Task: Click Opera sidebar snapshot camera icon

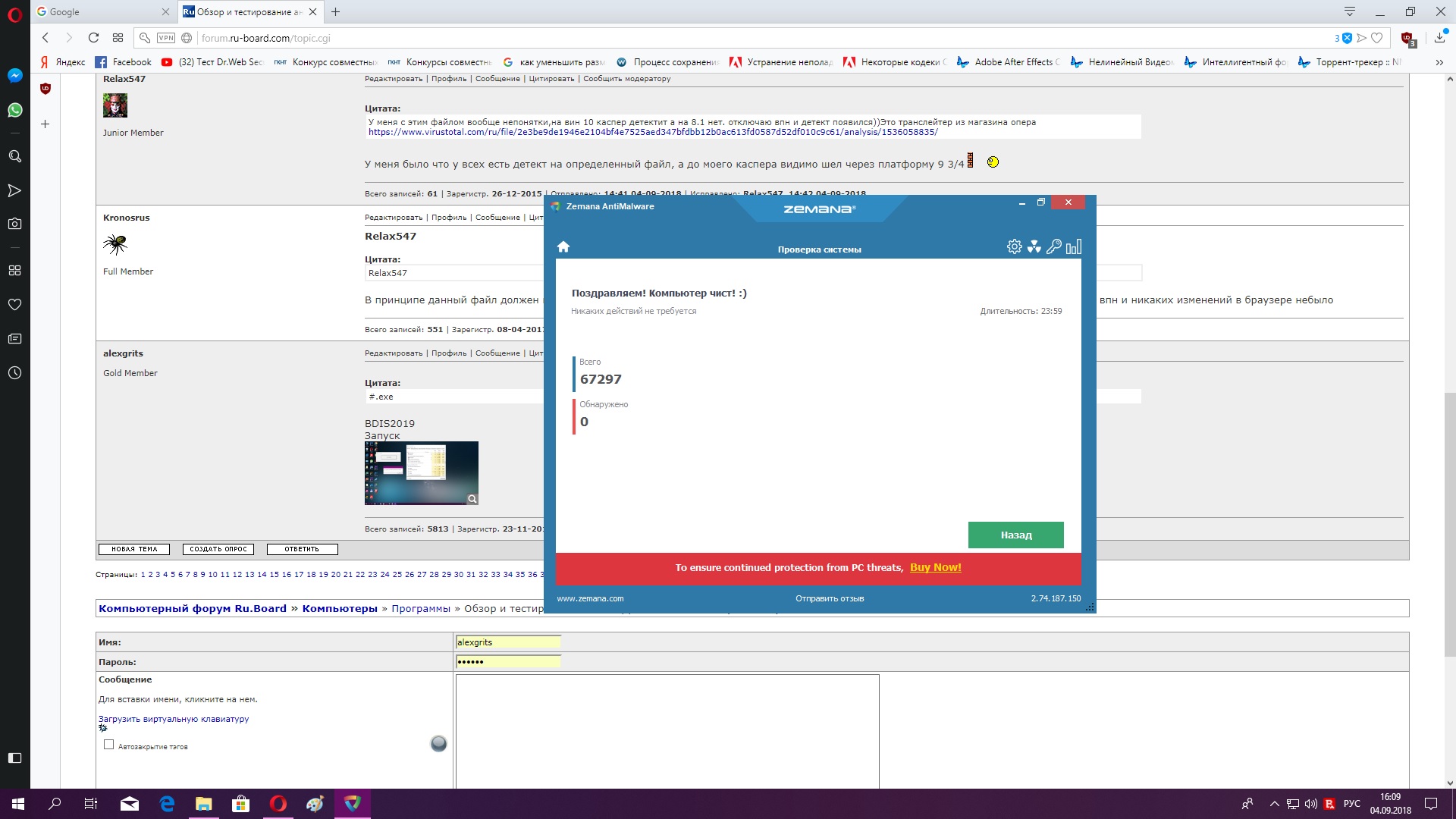Action: [14, 224]
